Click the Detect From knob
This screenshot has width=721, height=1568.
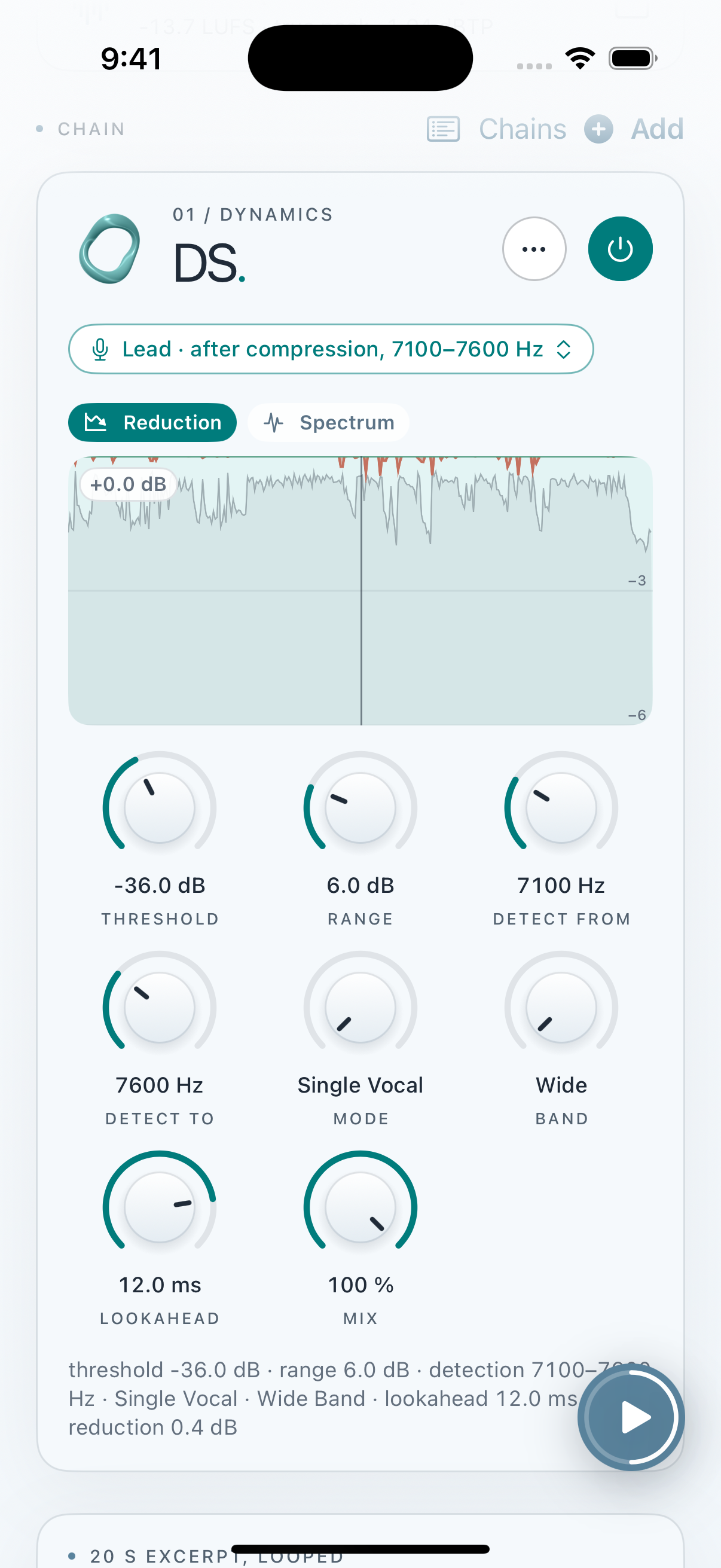tap(561, 808)
